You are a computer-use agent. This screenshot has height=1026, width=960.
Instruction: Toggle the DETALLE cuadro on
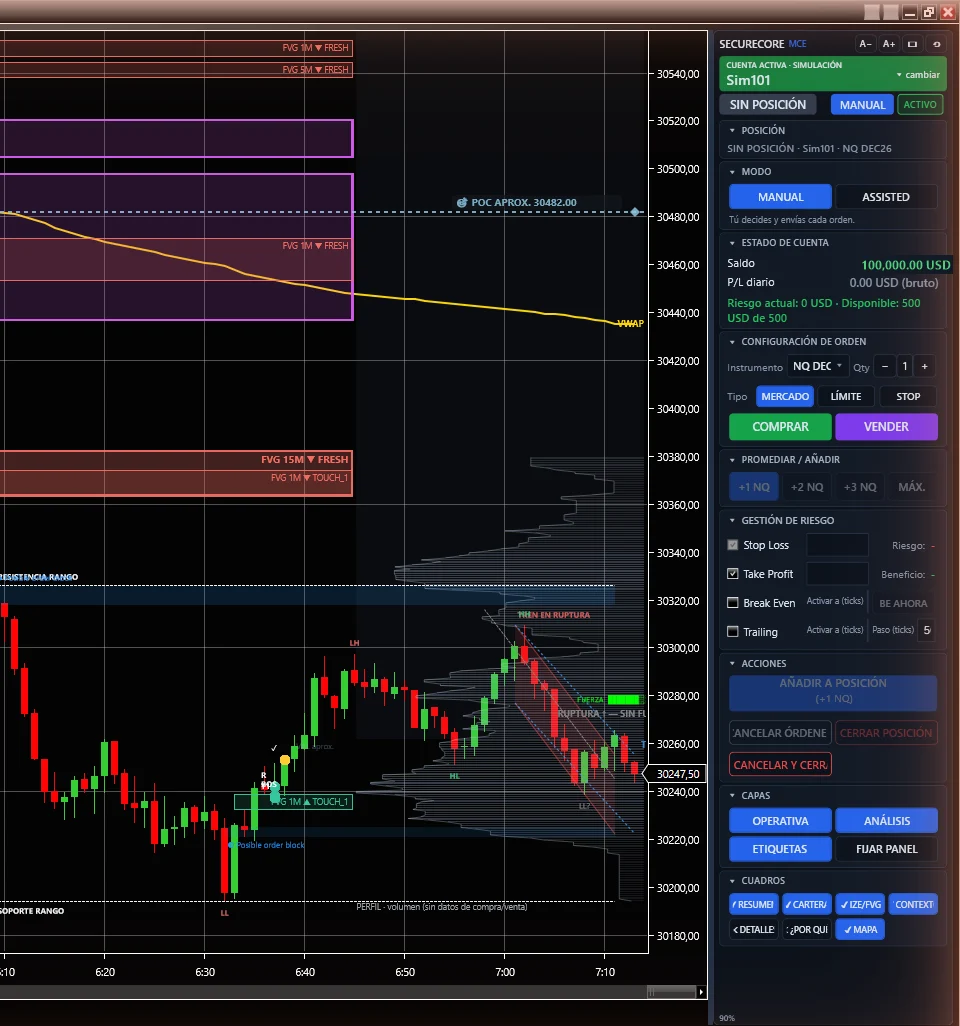754,929
